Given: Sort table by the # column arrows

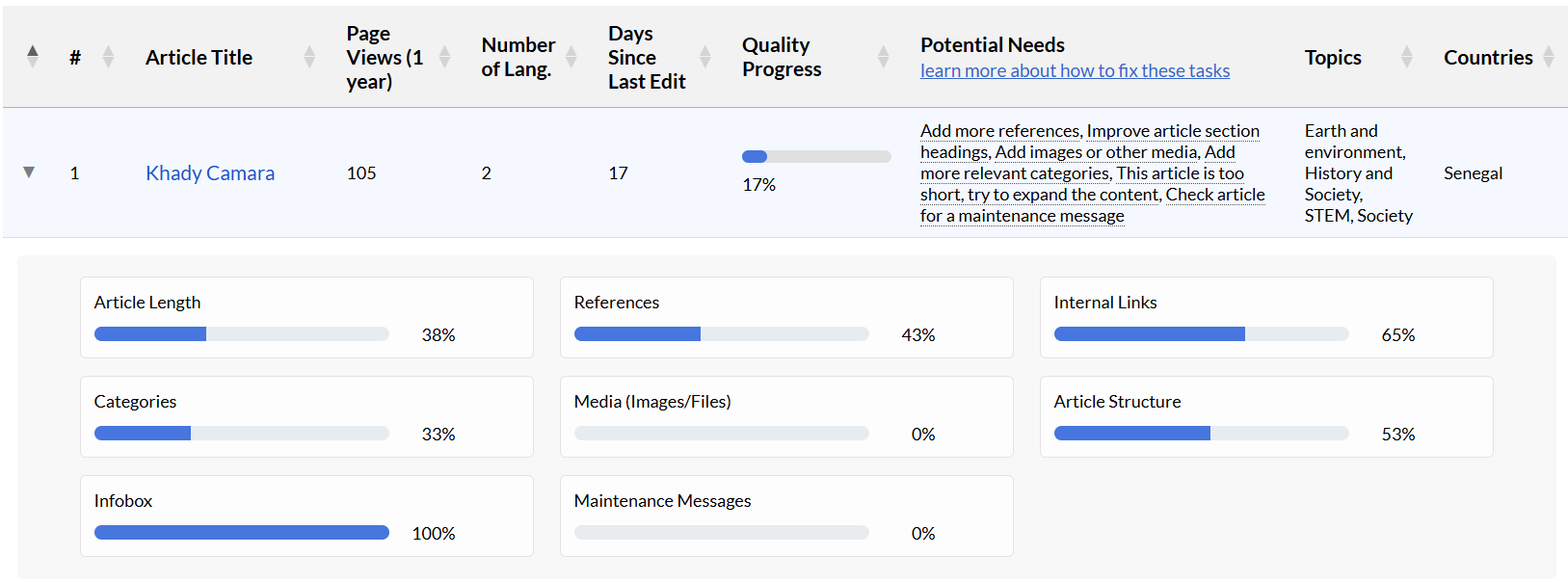Looking at the screenshot, I should [x=108, y=57].
